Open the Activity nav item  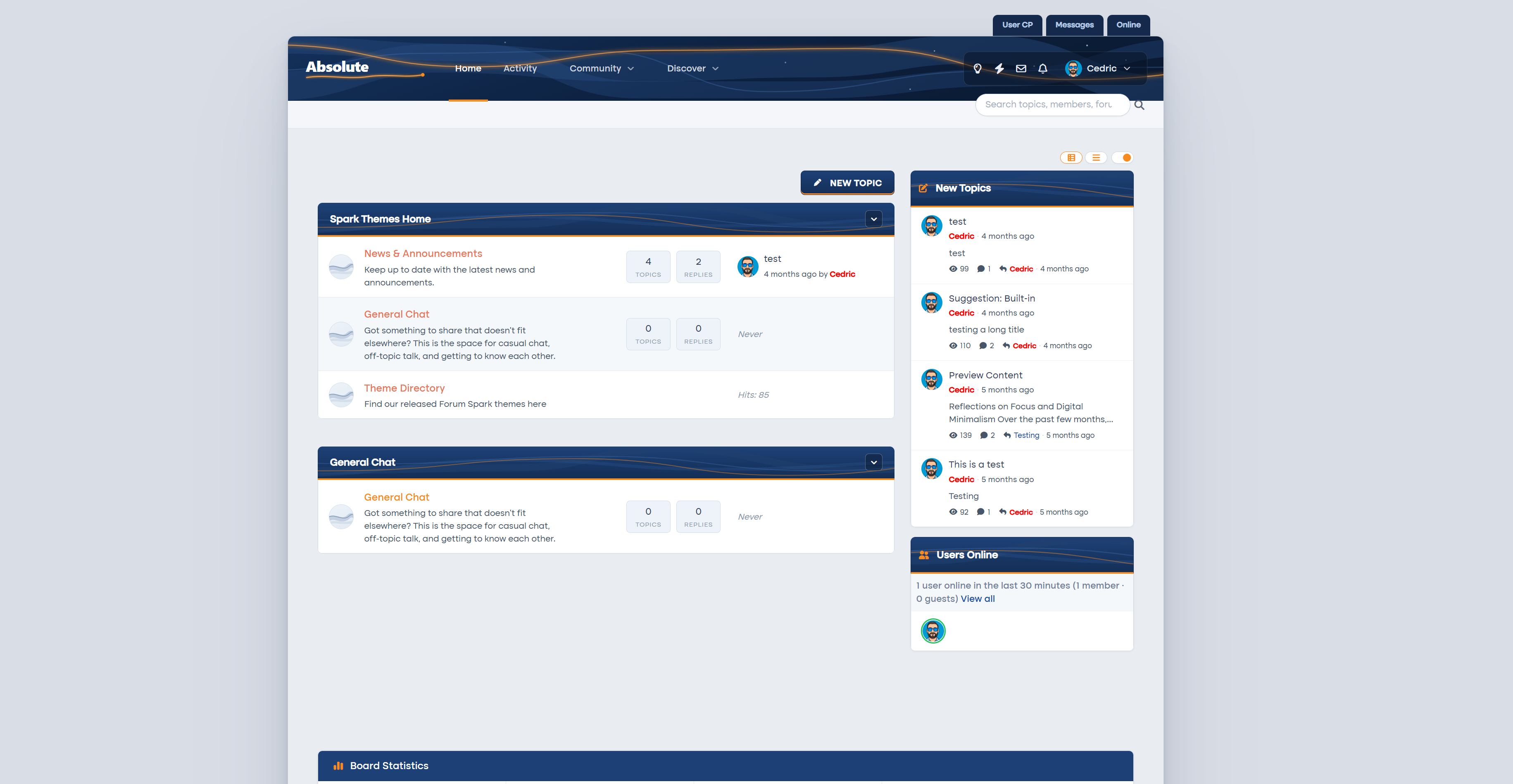coord(520,69)
